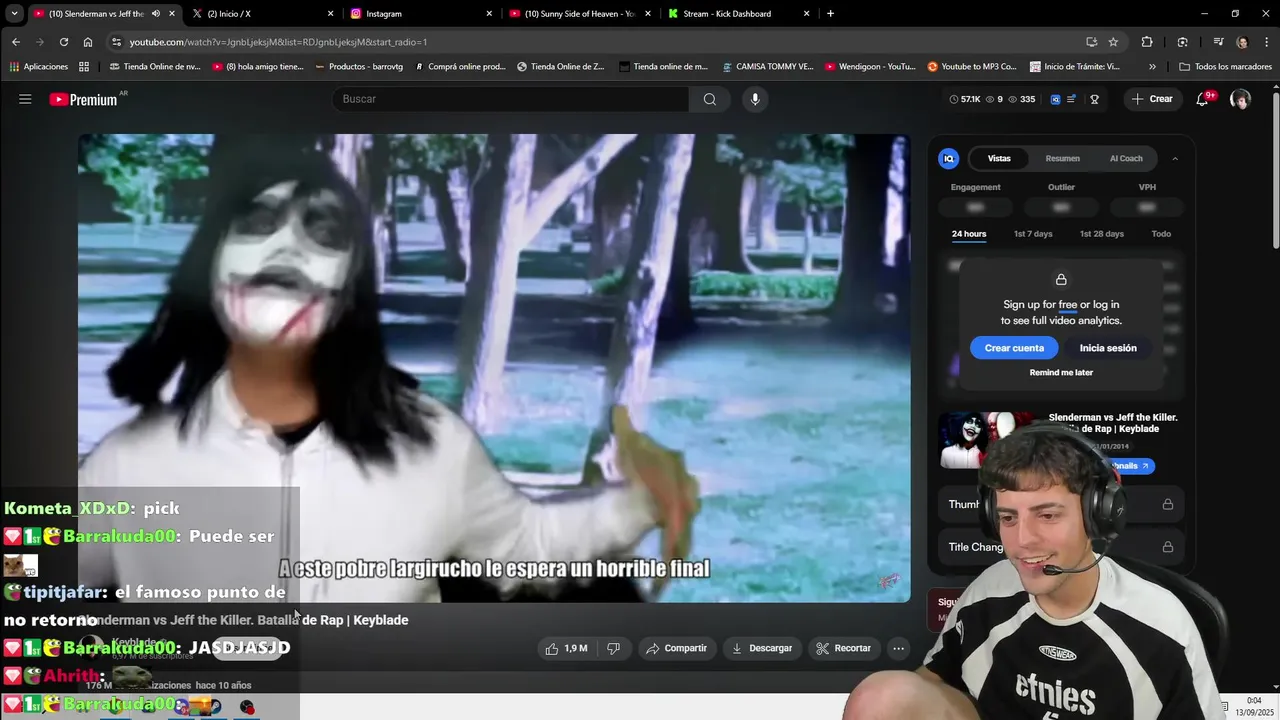Open the YouTube notifications bell
This screenshot has height=720, width=1280.
[x=1203, y=99]
